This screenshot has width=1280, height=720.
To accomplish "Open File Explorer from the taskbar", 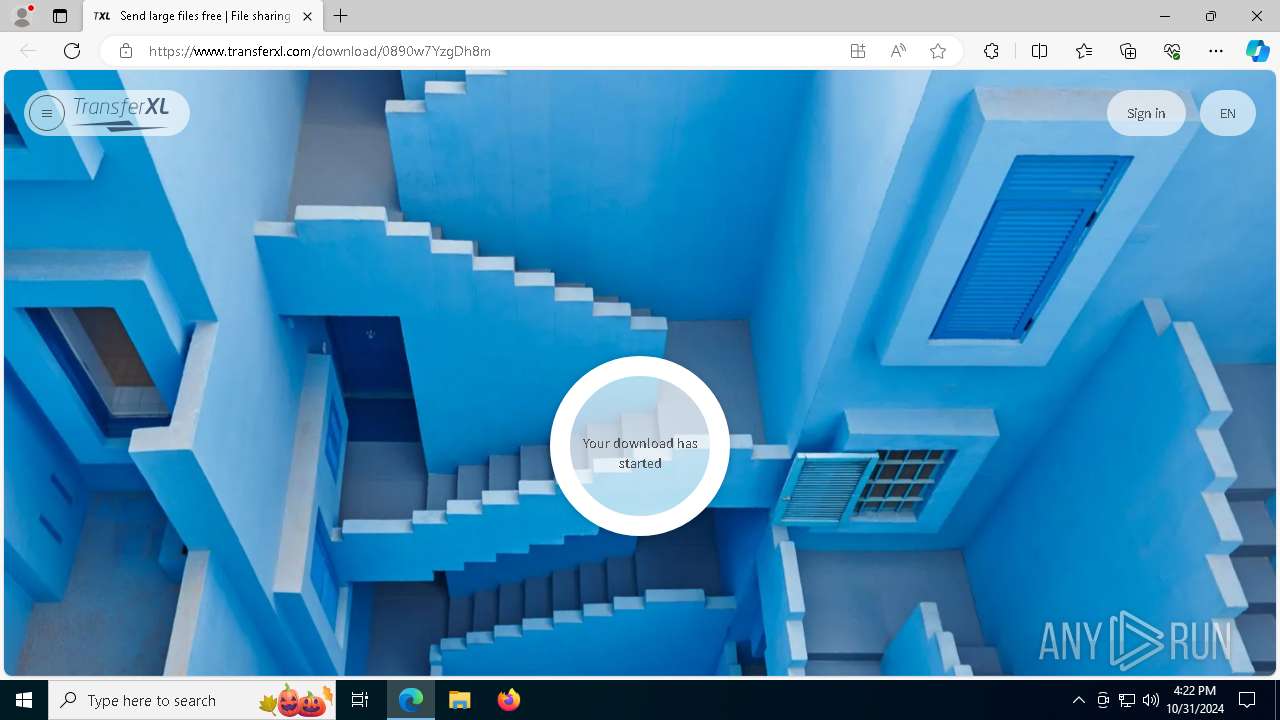I will point(459,700).
